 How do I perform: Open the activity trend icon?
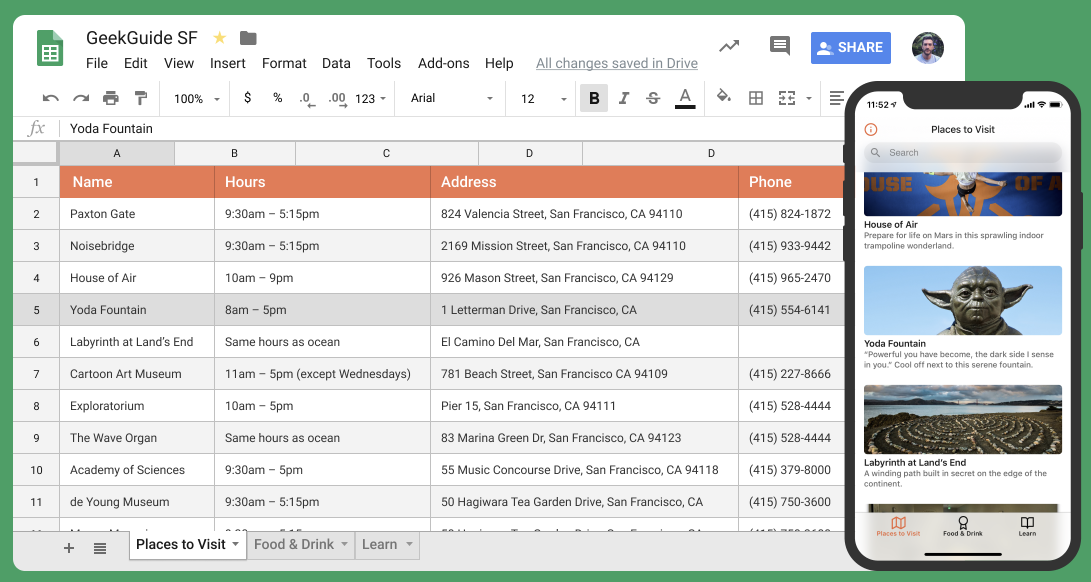(729, 47)
